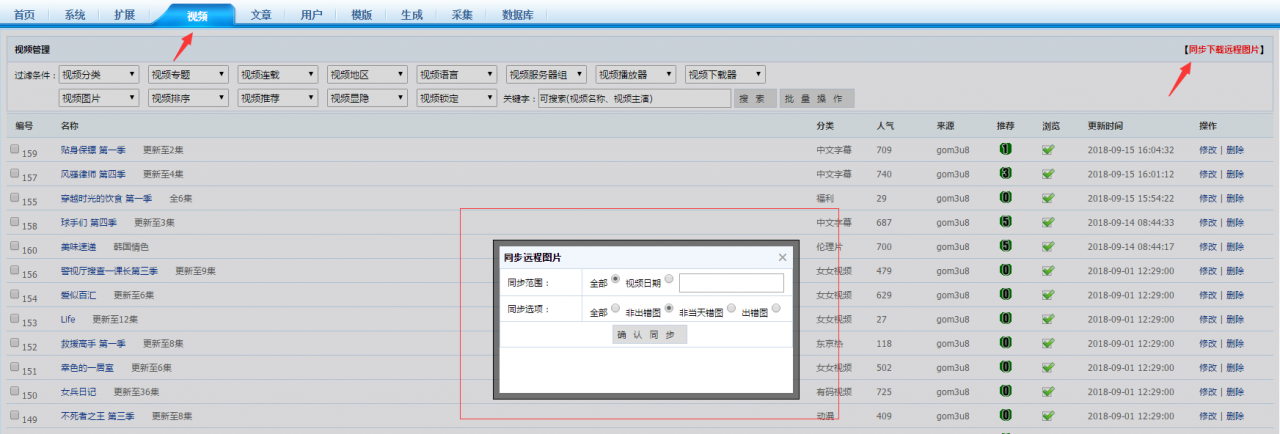Close the 同步远程图片 dialog with X
Screen dimensions: 1280x434
(782, 257)
